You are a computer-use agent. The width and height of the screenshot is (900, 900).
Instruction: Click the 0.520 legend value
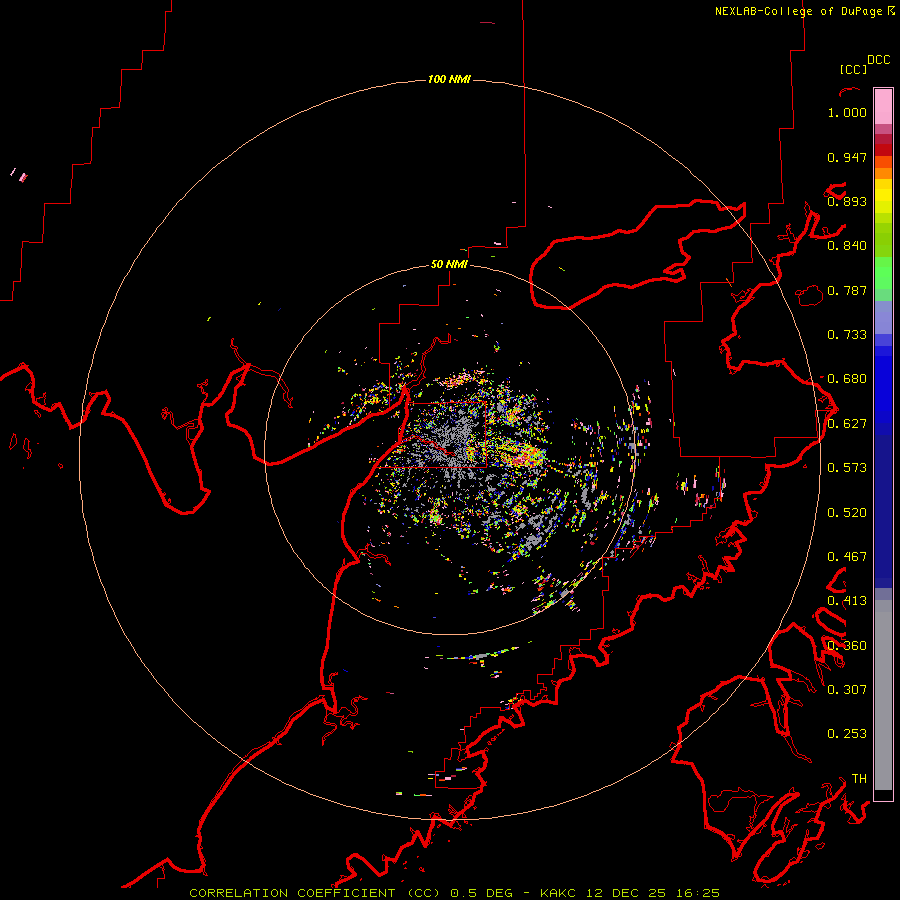pyautogui.click(x=847, y=513)
